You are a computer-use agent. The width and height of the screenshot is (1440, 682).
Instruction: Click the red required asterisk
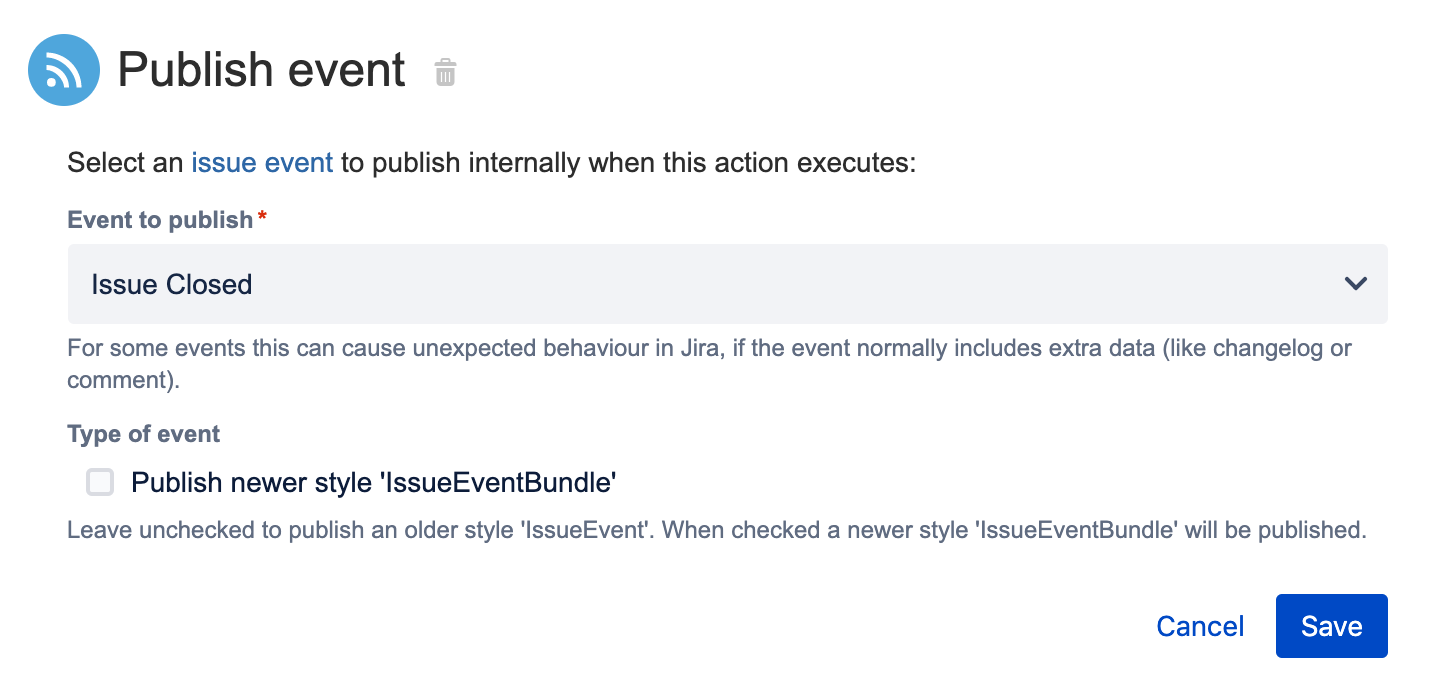click(262, 218)
